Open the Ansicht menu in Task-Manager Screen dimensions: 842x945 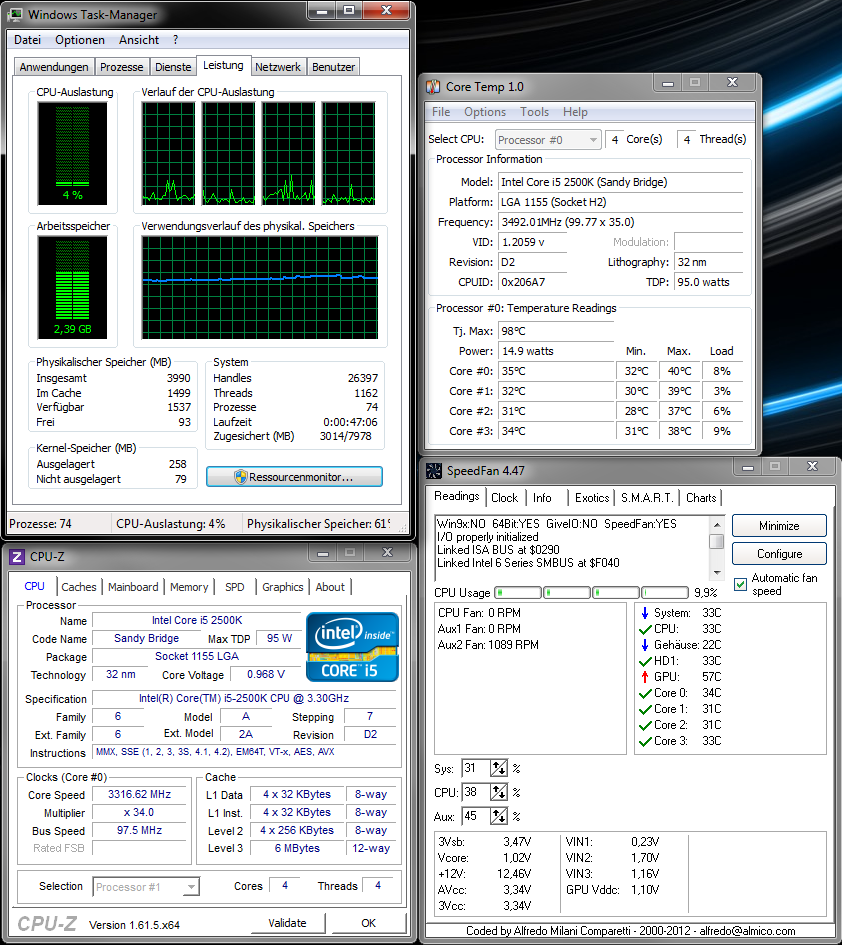139,40
